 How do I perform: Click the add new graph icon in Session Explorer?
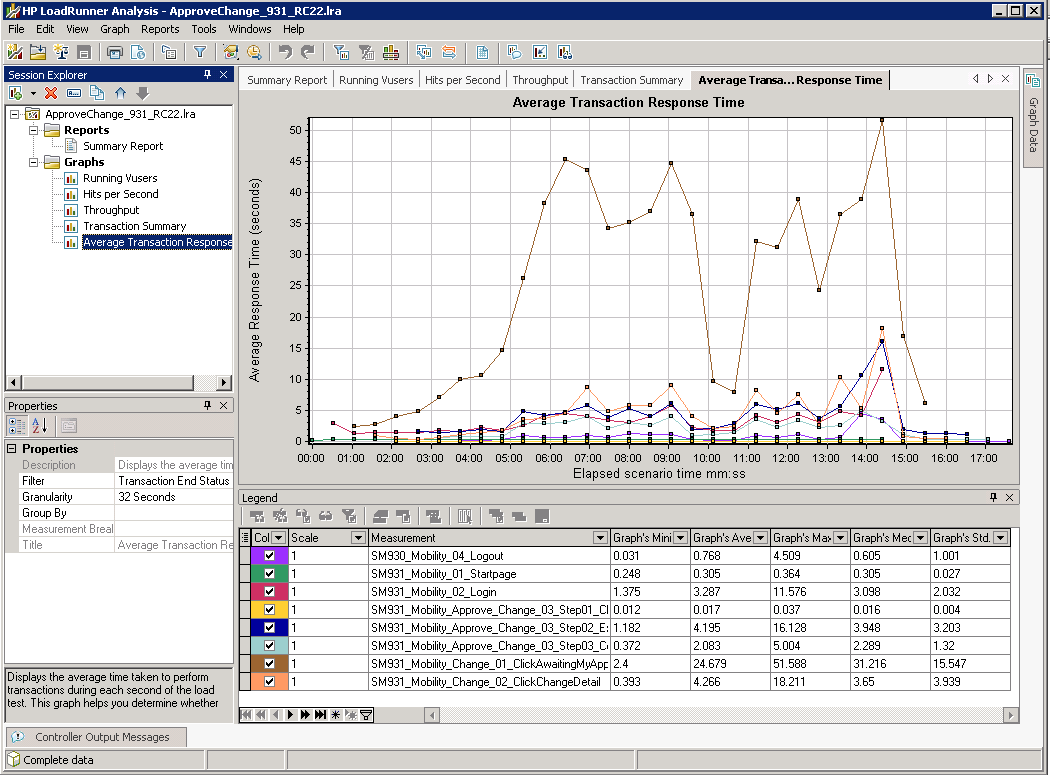point(16,93)
